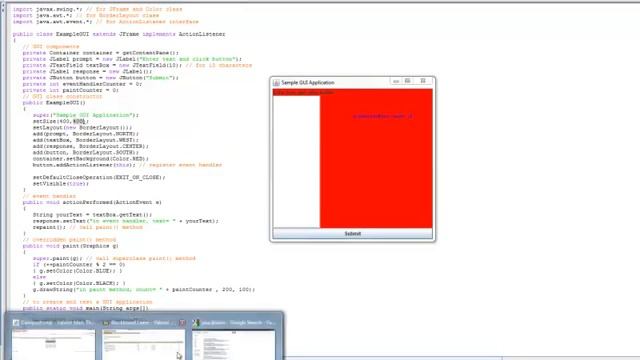This screenshot has width=640, height=360.
Task: Click the 'repaint();' code line
Action: [88, 227]
